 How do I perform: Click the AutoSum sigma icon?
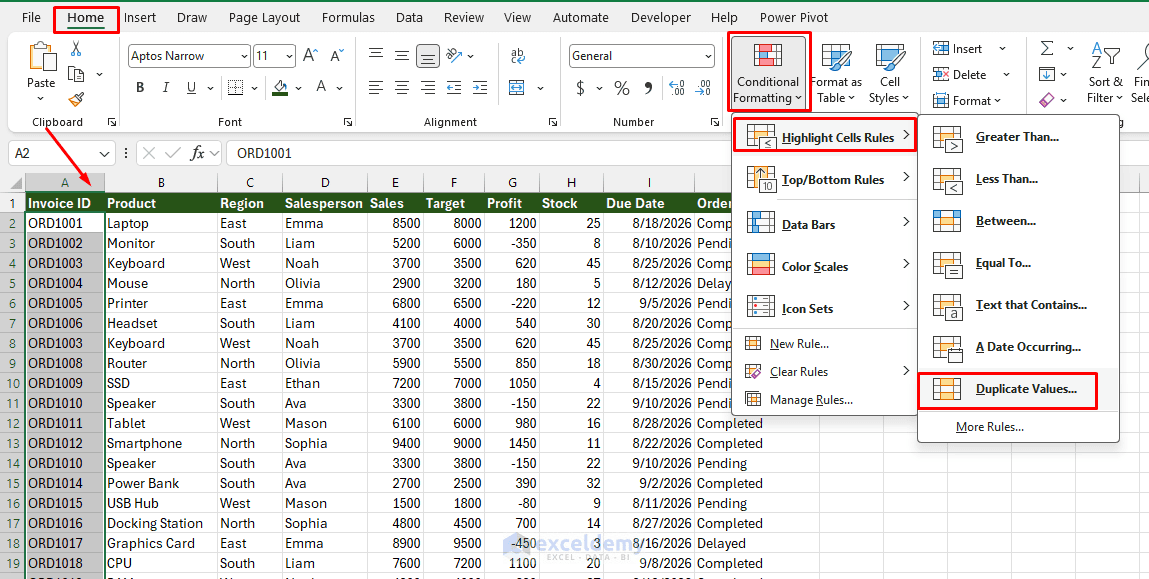pyautogui.click(x=1047, y=48)
